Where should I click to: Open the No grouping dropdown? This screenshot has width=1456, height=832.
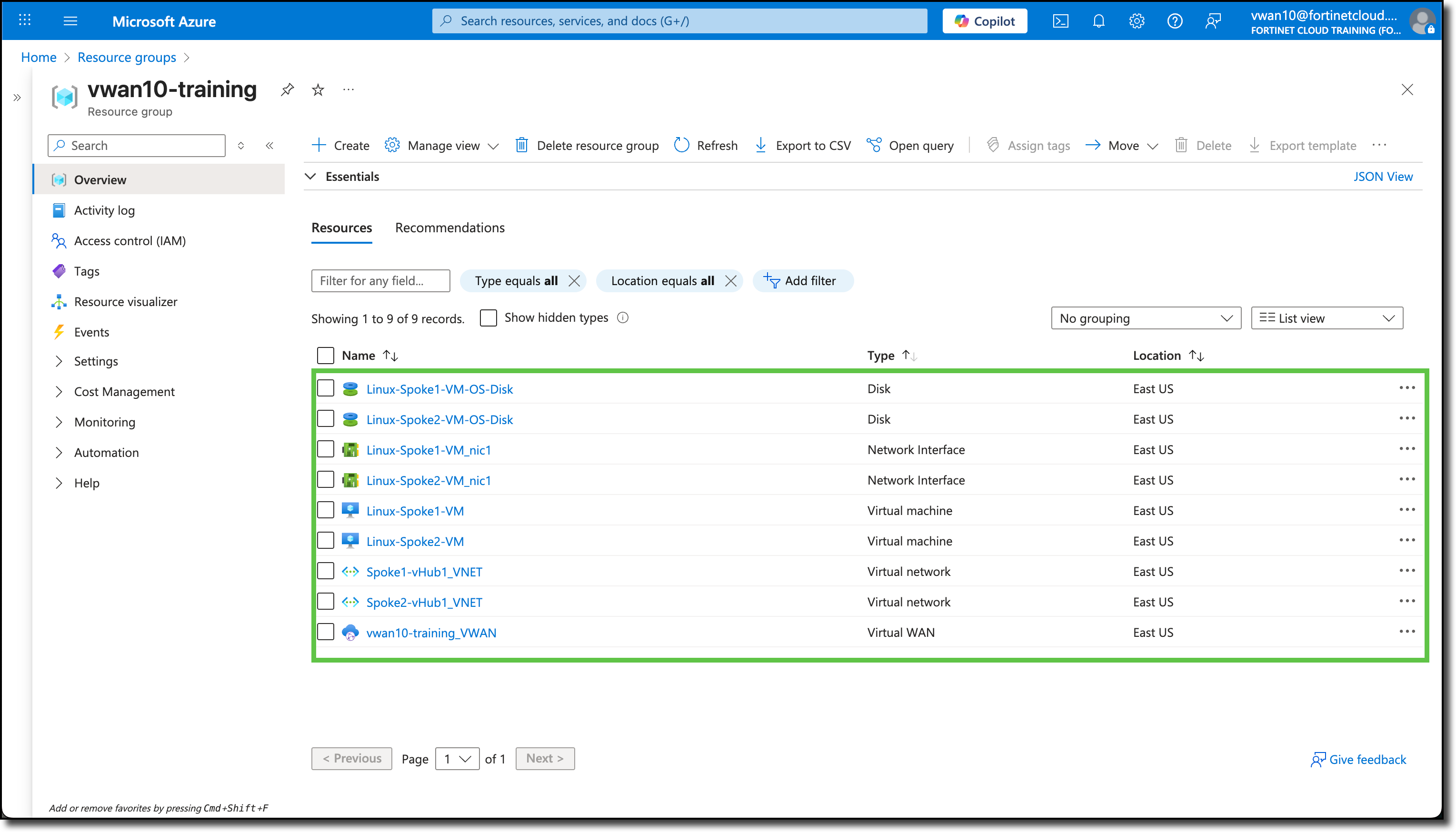coord(1145,318)
